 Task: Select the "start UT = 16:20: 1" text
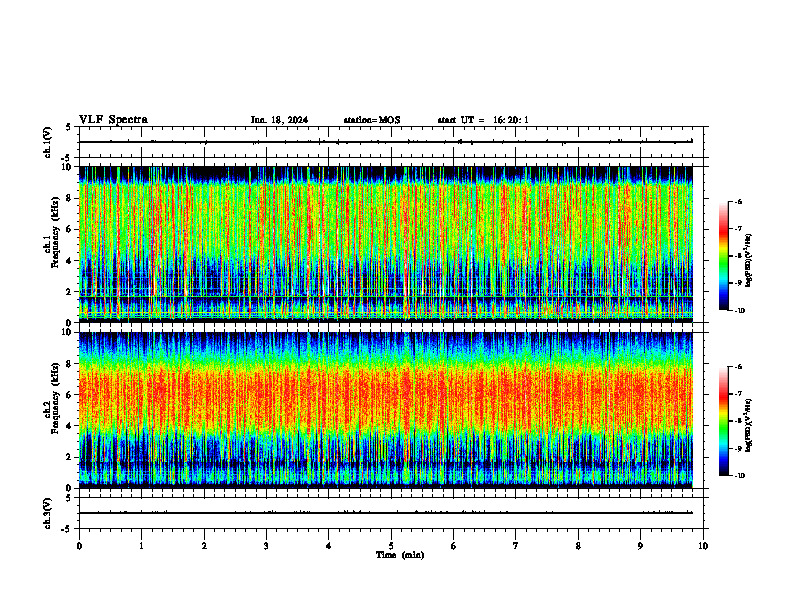coord(483,120)
